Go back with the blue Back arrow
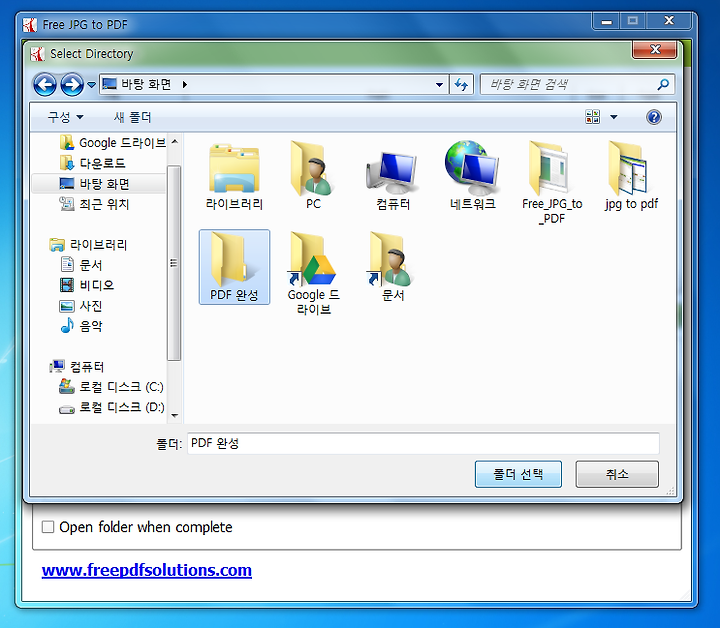Viewport: 720px width, 628px height. tap(45, 84)
